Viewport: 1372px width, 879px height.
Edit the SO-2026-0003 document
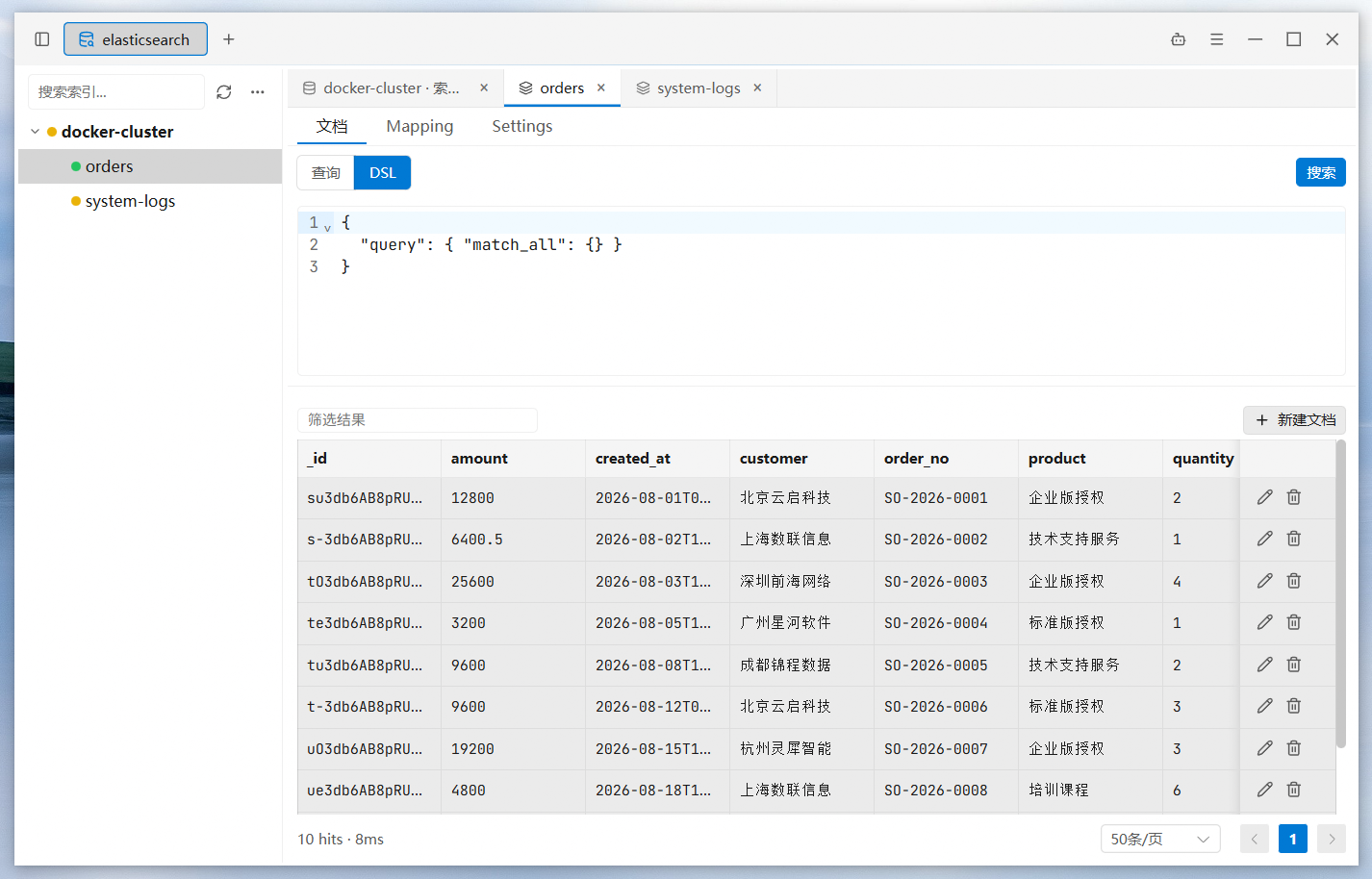point(1265,581)
